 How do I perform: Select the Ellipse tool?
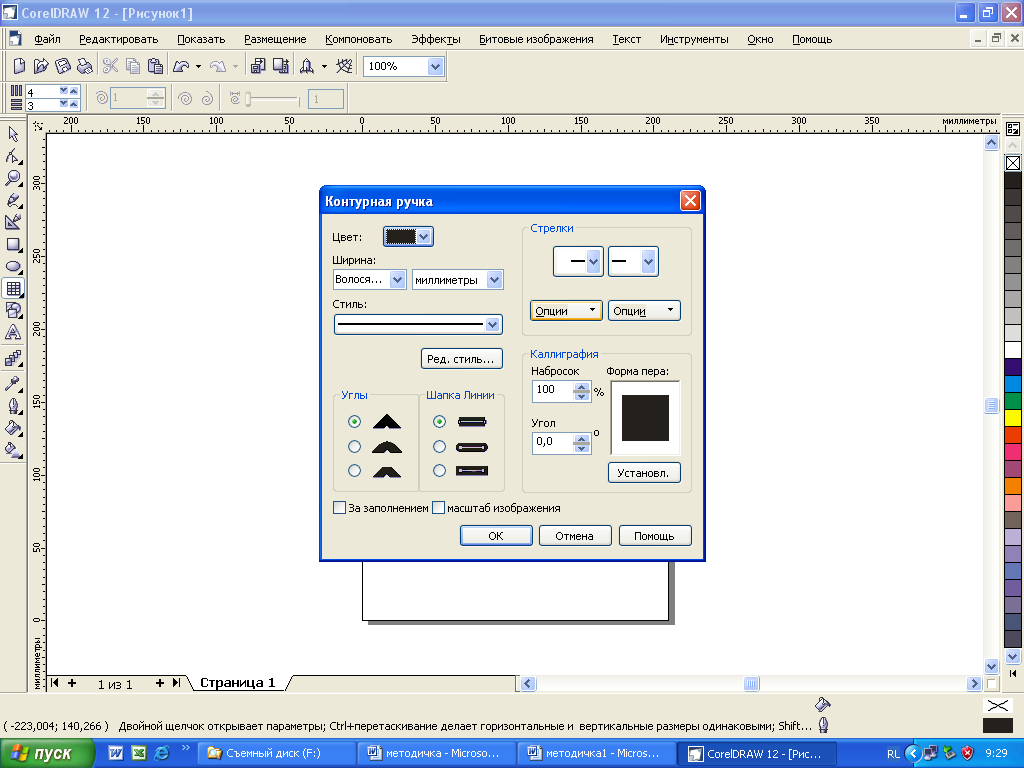13,266
